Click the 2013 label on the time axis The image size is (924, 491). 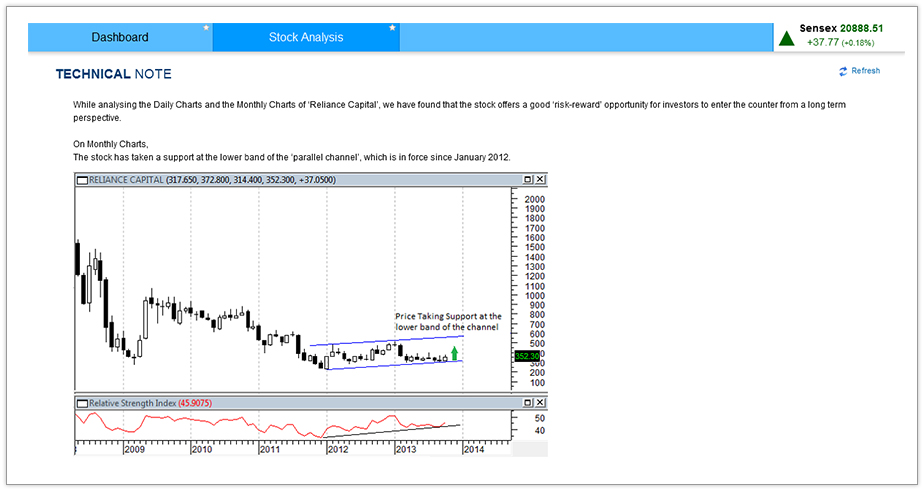(x=405, y=449)
